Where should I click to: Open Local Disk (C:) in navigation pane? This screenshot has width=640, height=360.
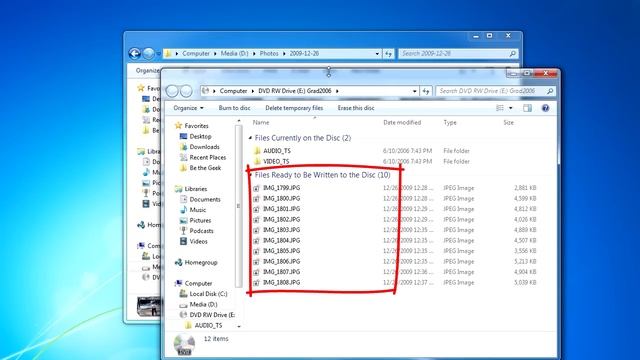coord(208,294)
